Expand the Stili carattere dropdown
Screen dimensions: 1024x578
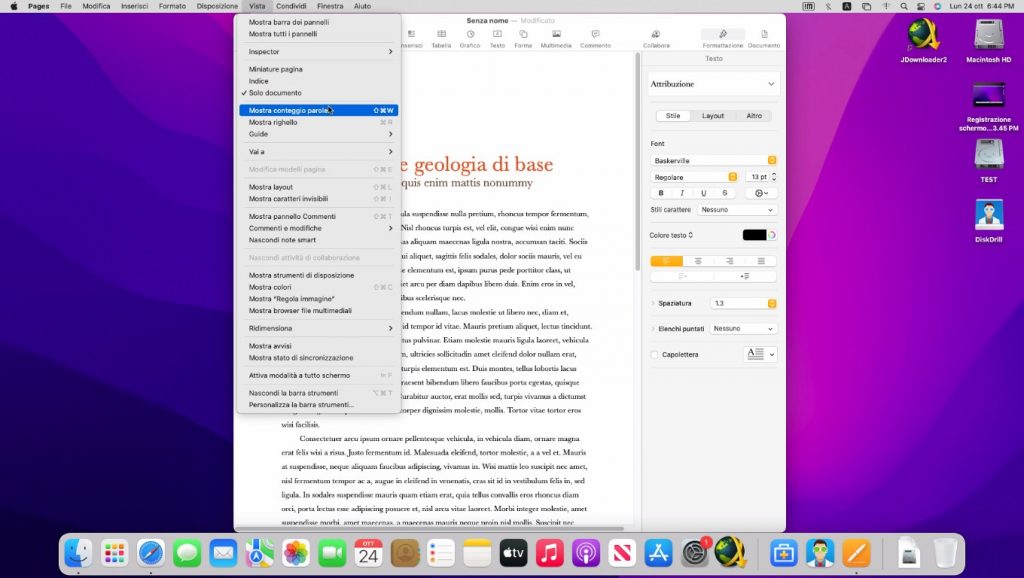(738, 210)
